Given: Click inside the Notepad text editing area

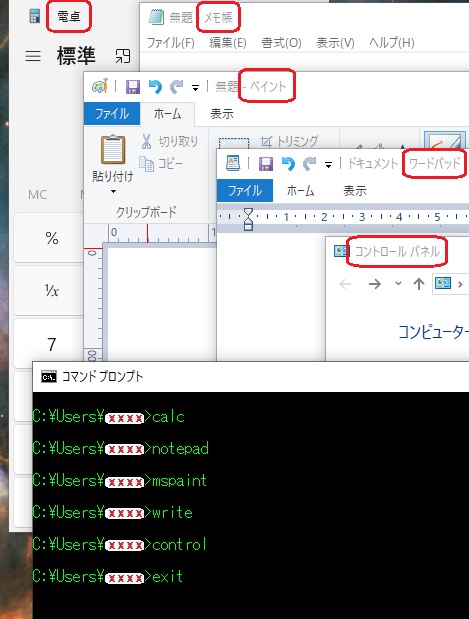Looking at the screenshot, I should pos(304,62).
